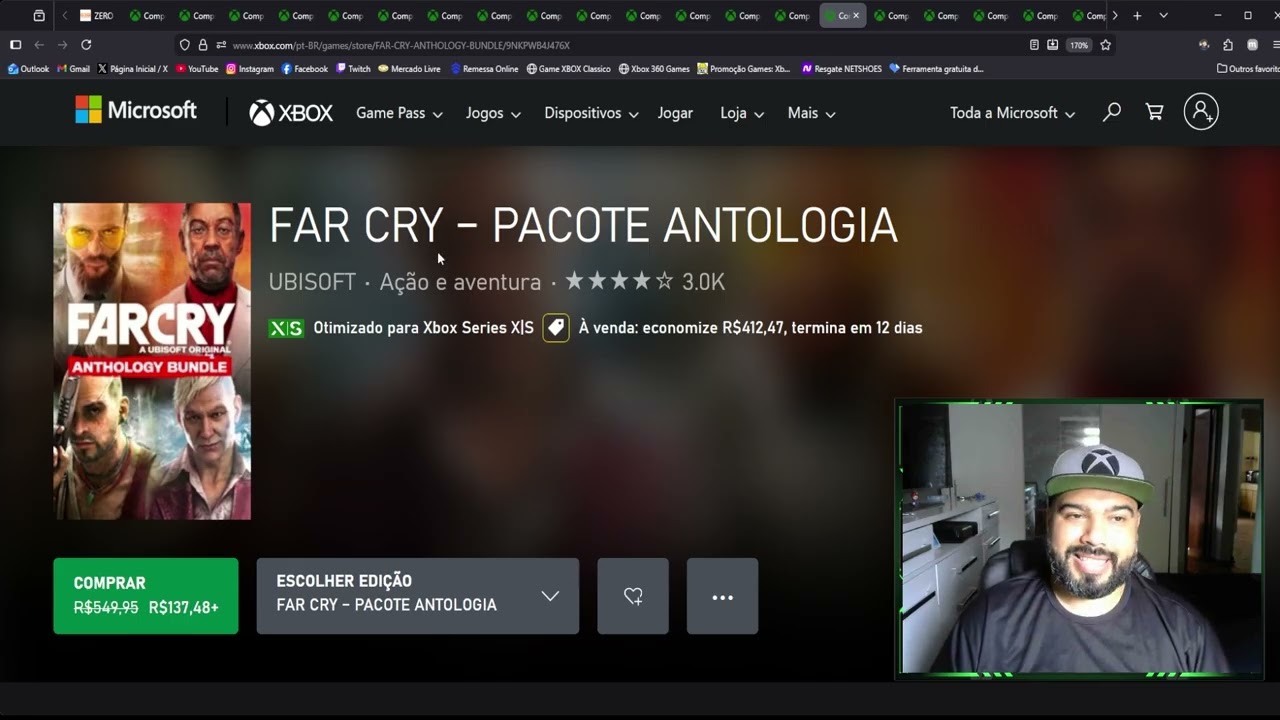Open Game XBOX Classico bookmark
The image size is (1280, 720).
pos(568,69)
